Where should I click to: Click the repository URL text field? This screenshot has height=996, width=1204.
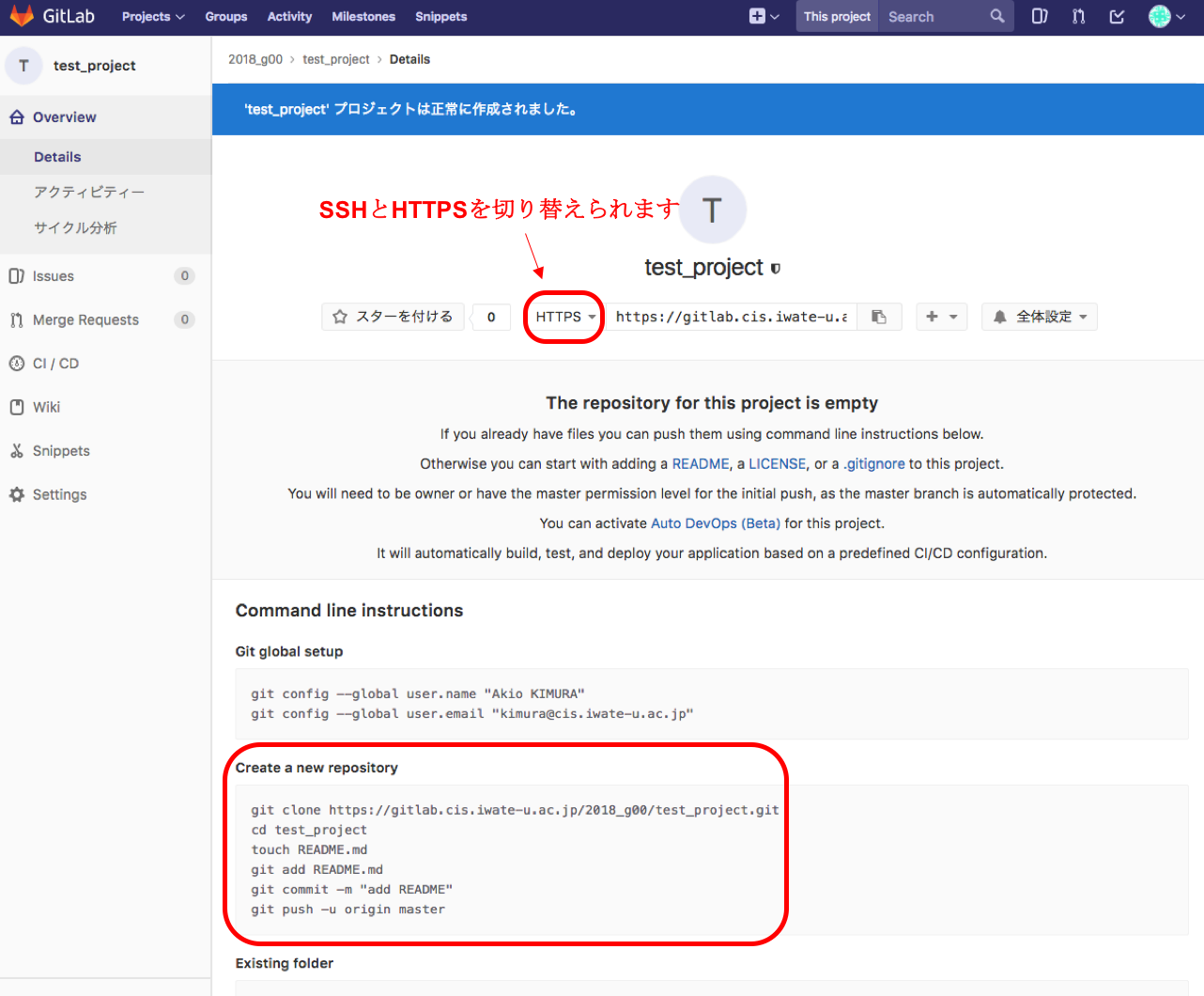tap(732, 317)
